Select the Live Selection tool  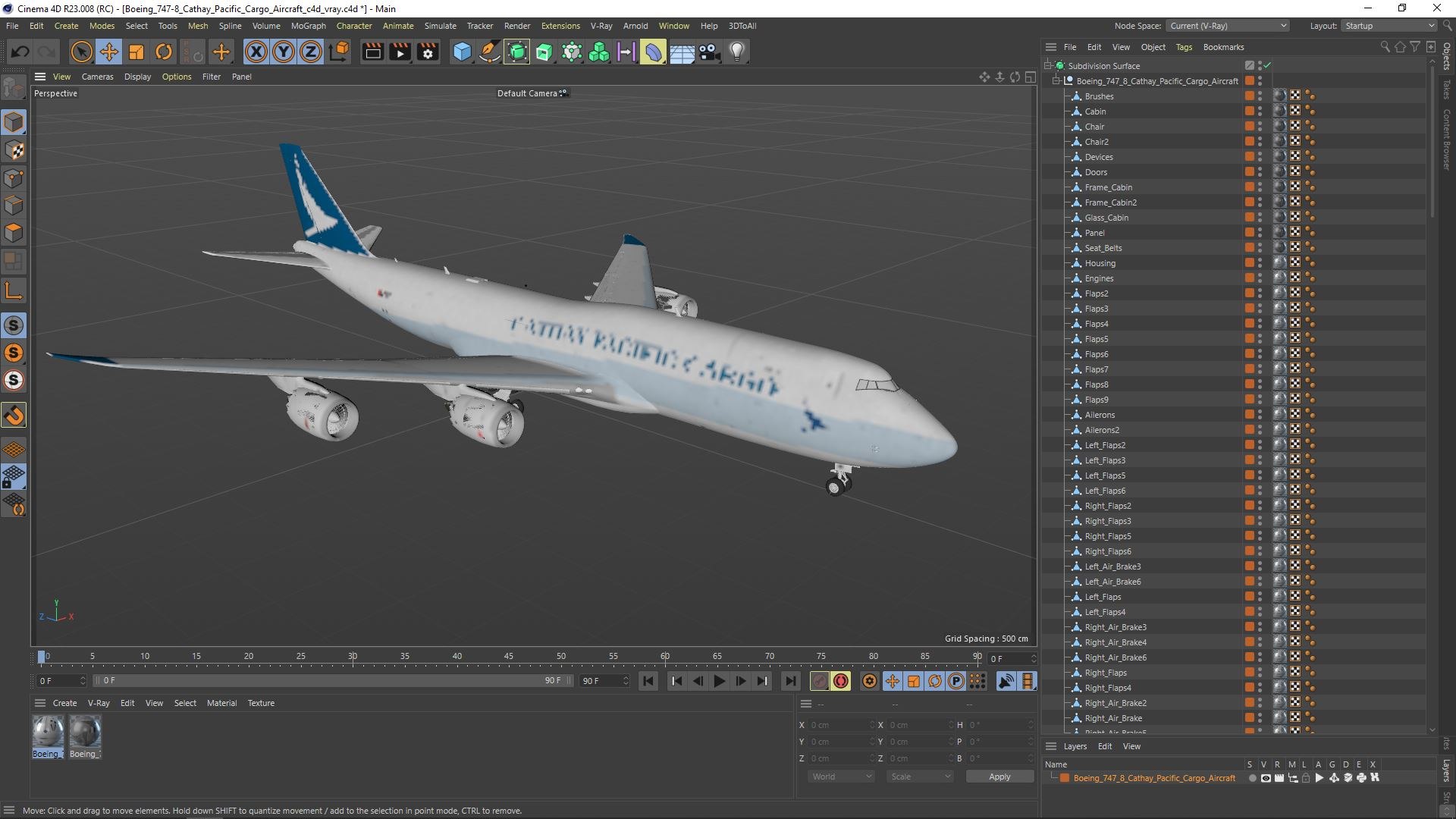coord(81,52)
